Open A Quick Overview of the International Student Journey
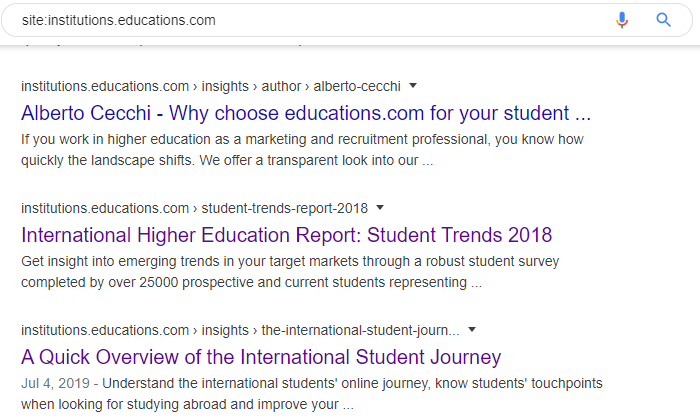Viewport: 700px width, 420px height. pos(261,357)
